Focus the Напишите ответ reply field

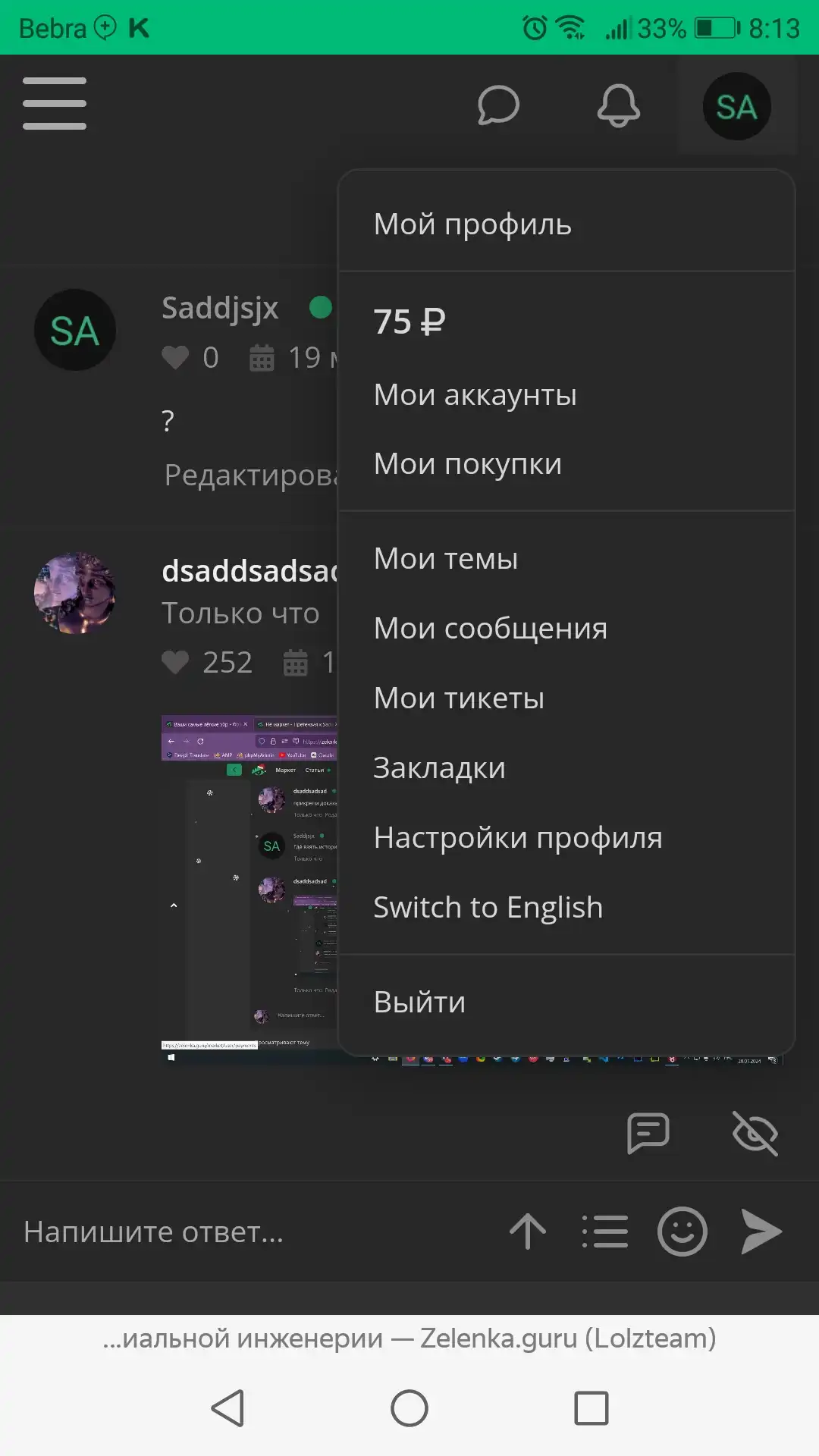tap(250, 1232)
